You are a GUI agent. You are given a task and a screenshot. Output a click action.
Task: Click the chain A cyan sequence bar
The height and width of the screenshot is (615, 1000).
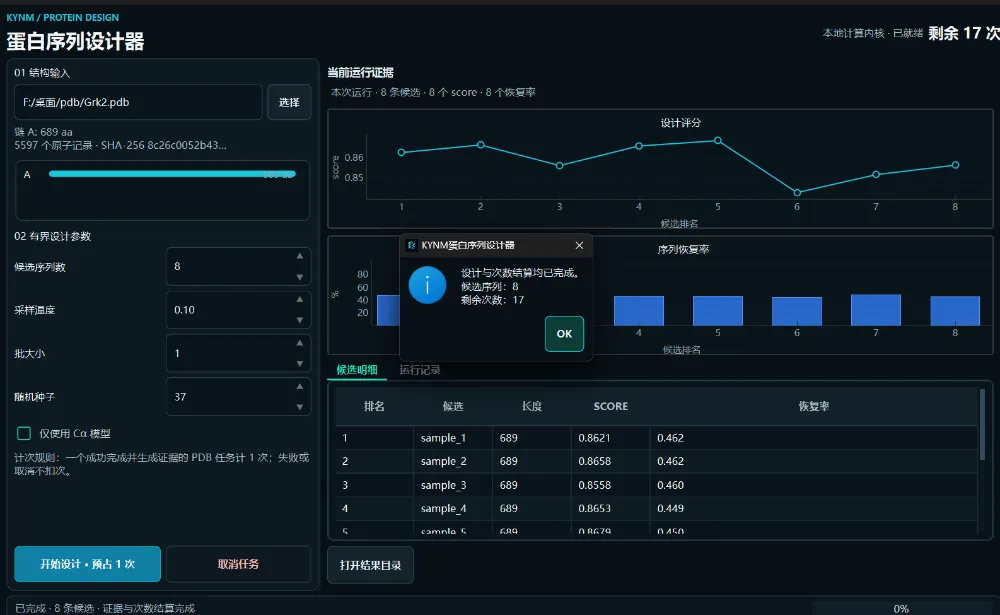172,174
